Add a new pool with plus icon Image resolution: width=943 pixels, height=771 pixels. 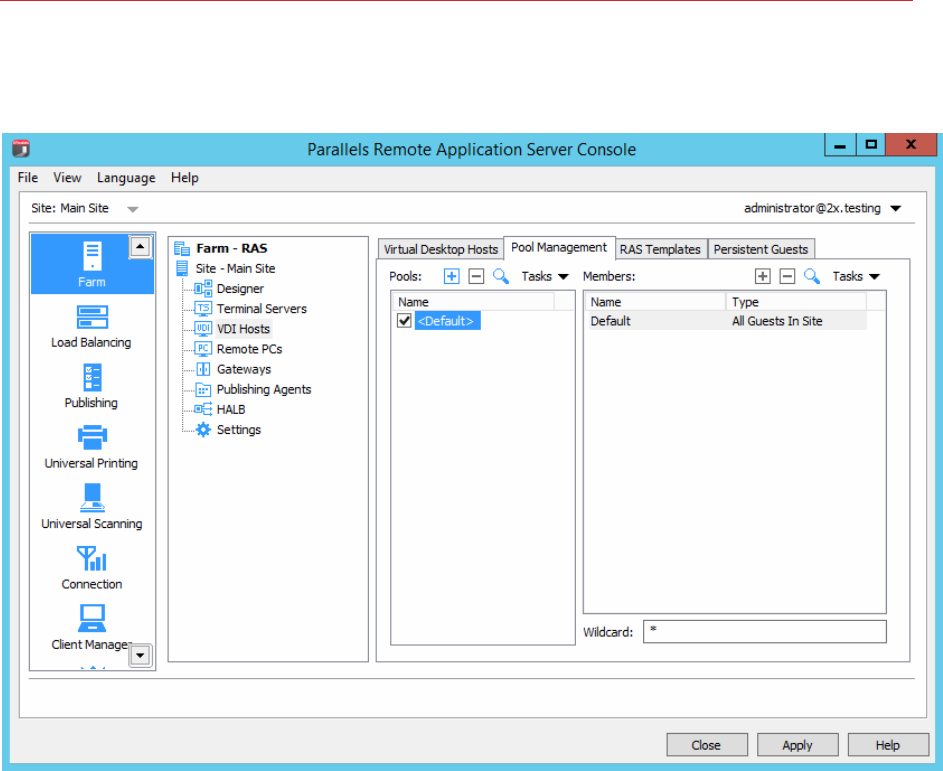(451, 276)
